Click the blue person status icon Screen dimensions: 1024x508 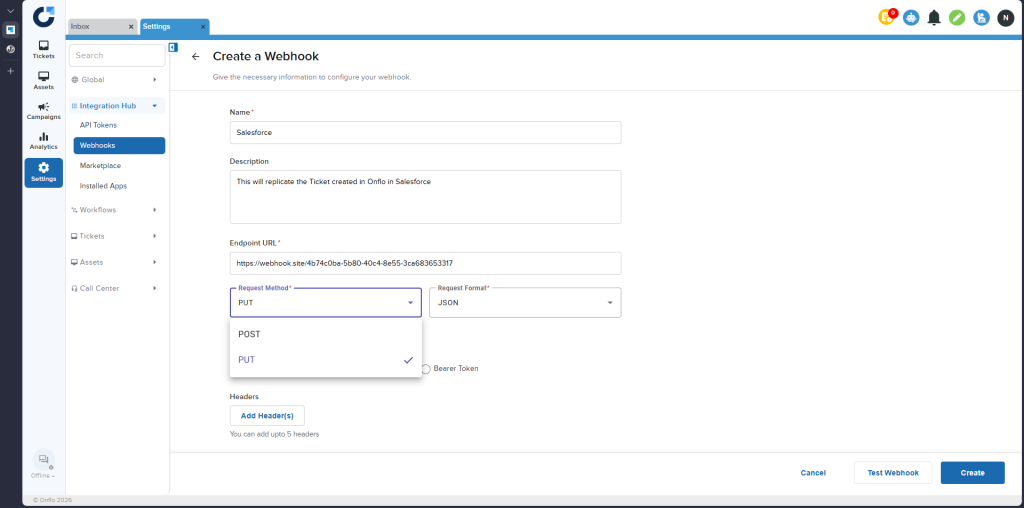(981, 18)
